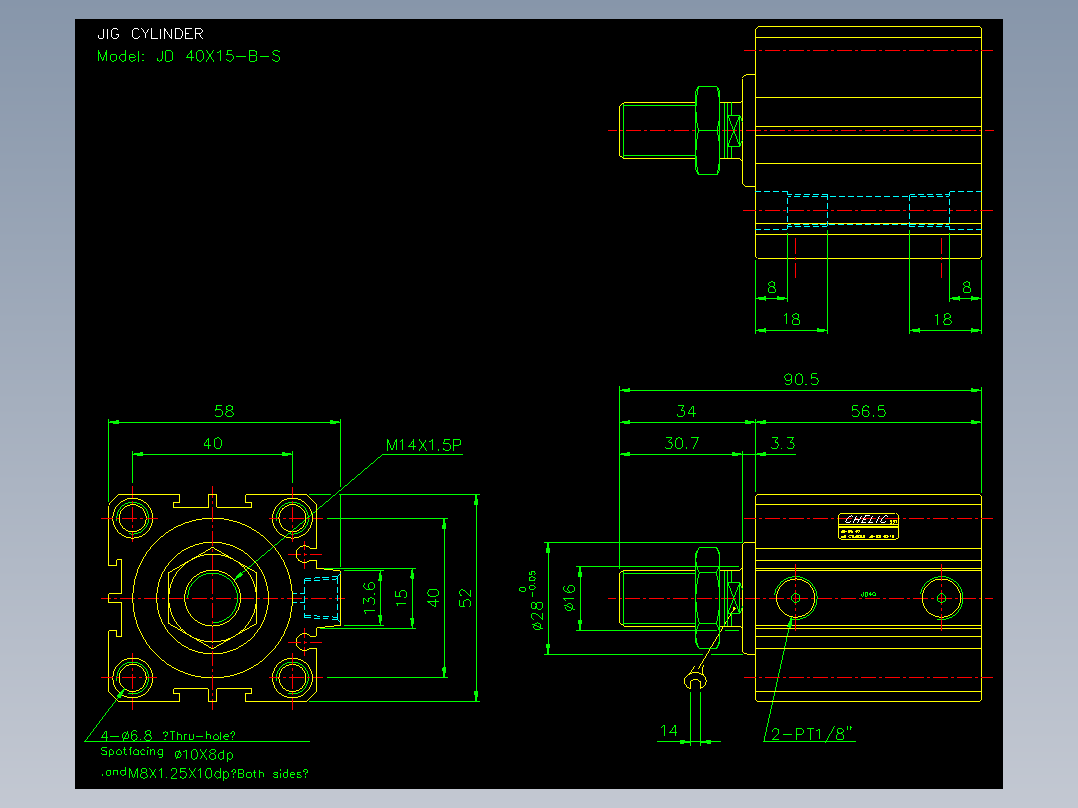Select the M14X1.5P thread callout
Viewport: 1078px width, 808px height.
pyautogui.click(x=424, y=445)
